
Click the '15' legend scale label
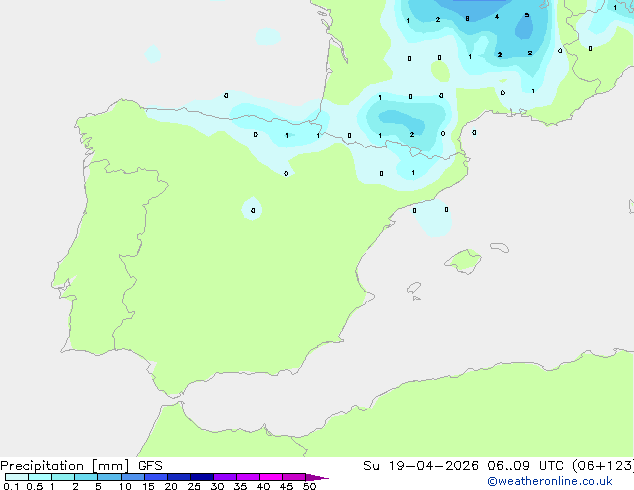coord(148,486)
